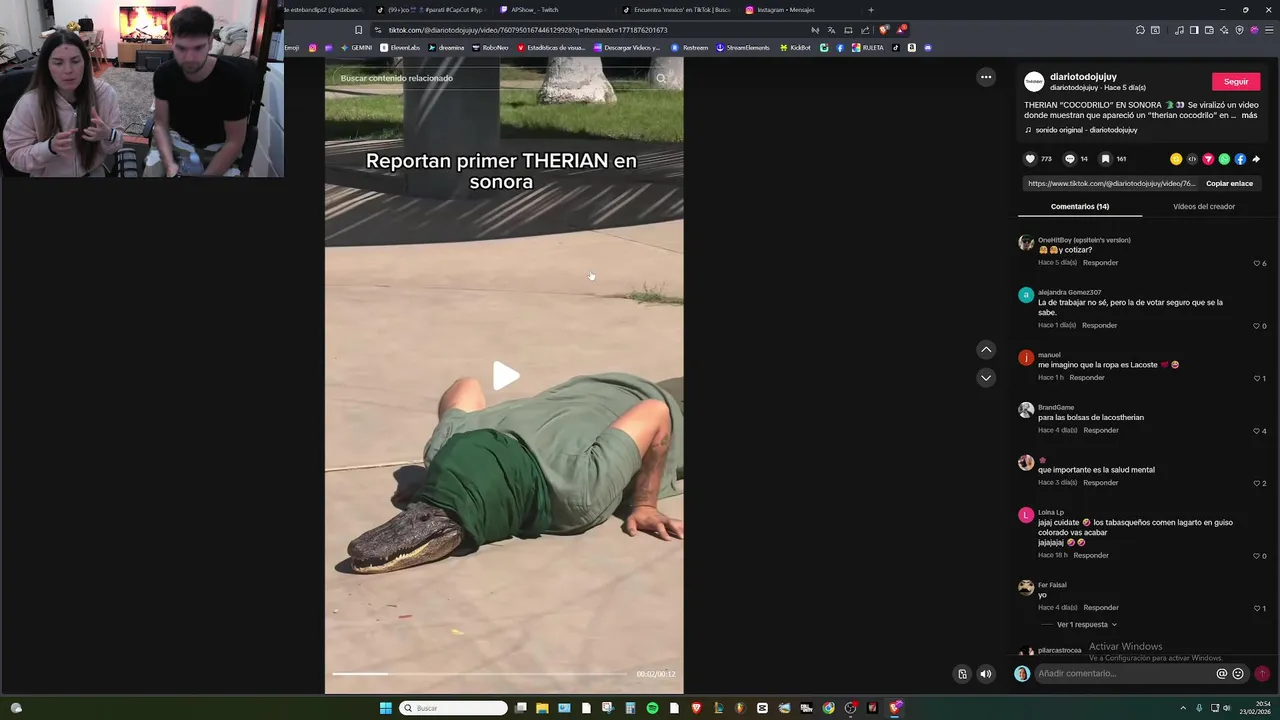Like OneHitBoy's comment heart
Screen dimensions: 1280x720
click(1257, 263)
